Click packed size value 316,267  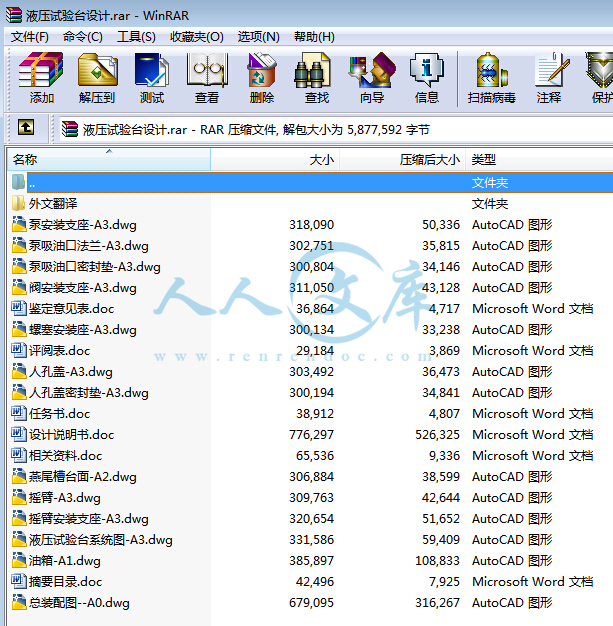pyautogui.click(x=437, y=602)
